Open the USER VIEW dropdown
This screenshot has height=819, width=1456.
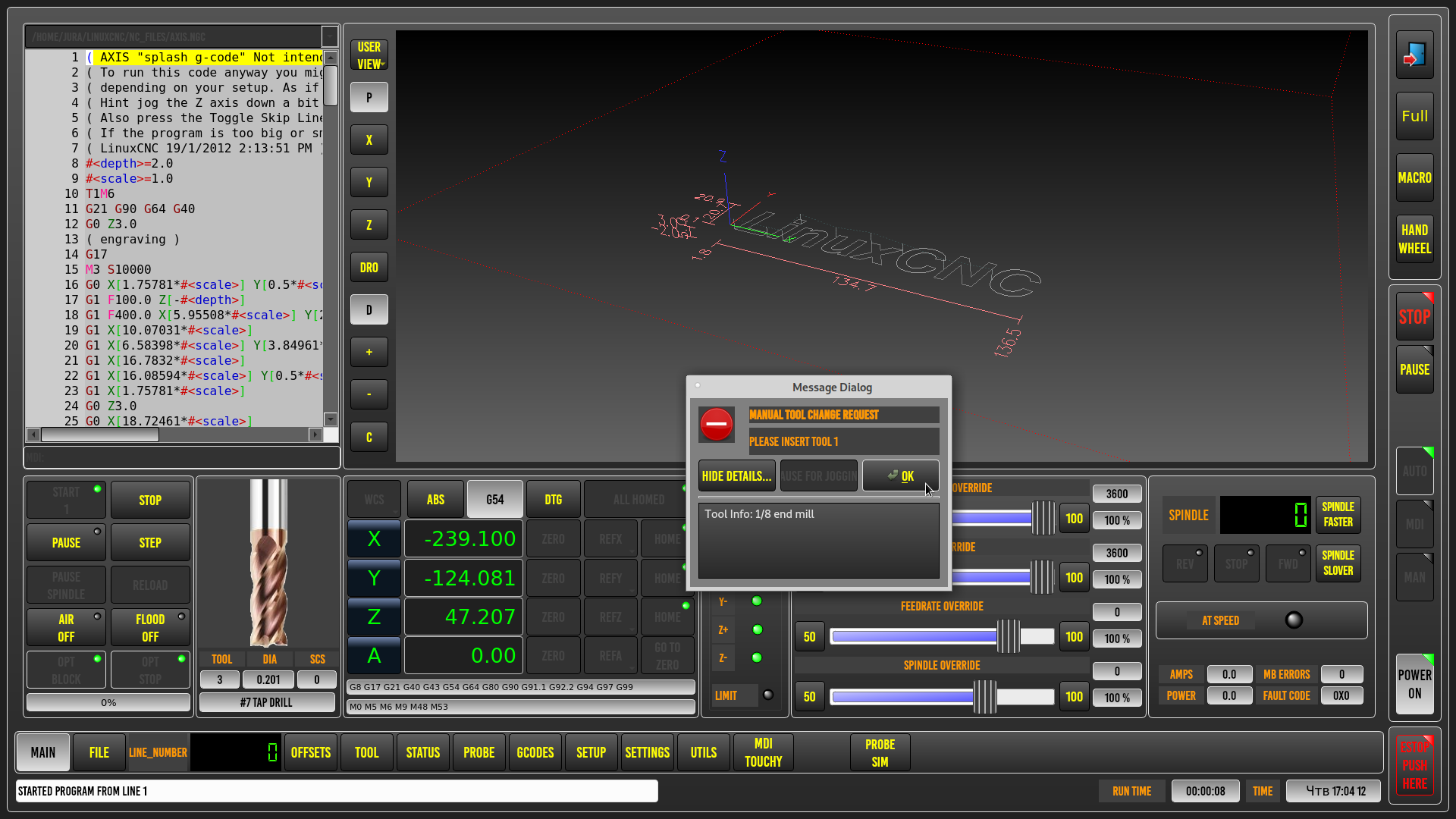tap(369, 55)
